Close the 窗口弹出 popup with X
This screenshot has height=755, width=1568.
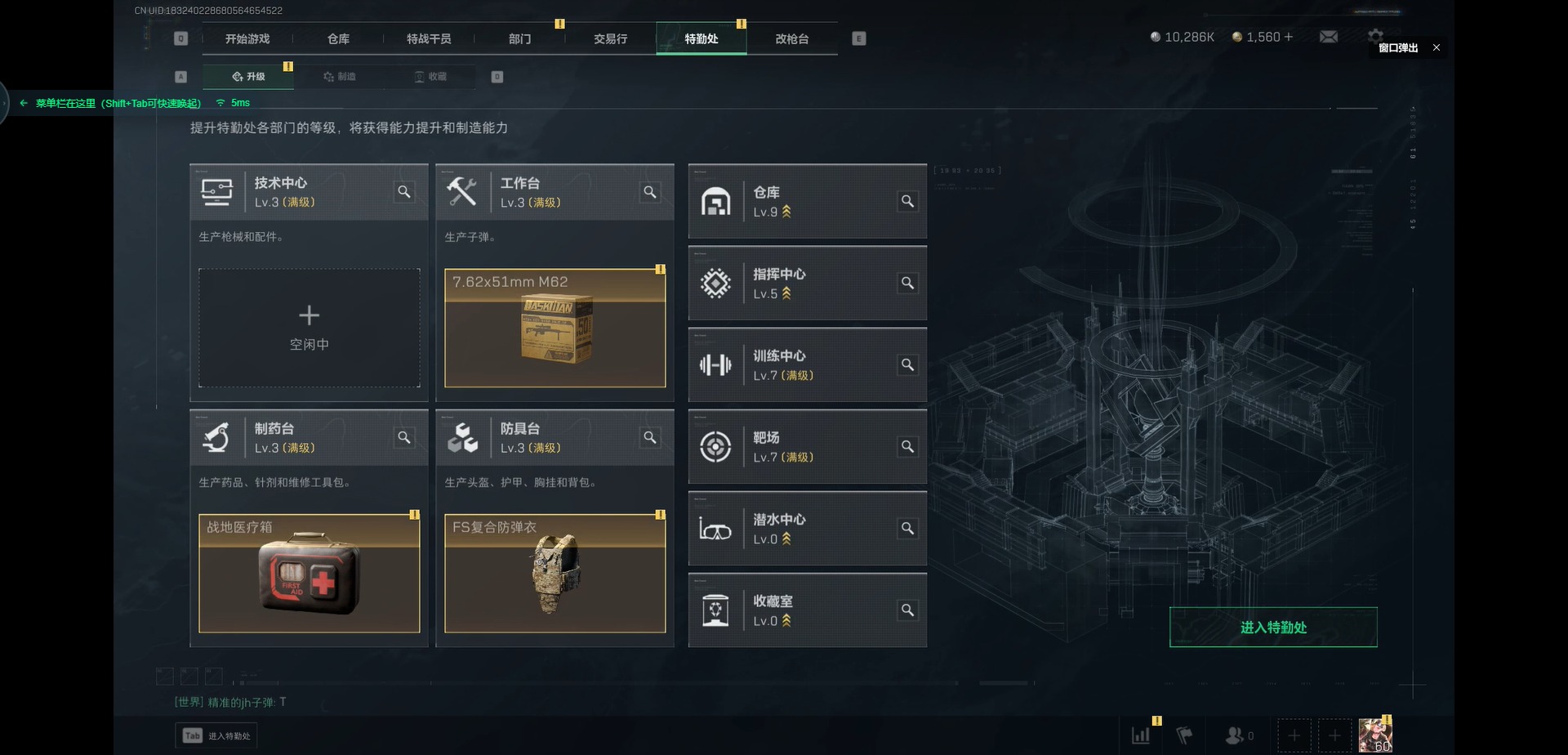click(x=1437, y=47)
